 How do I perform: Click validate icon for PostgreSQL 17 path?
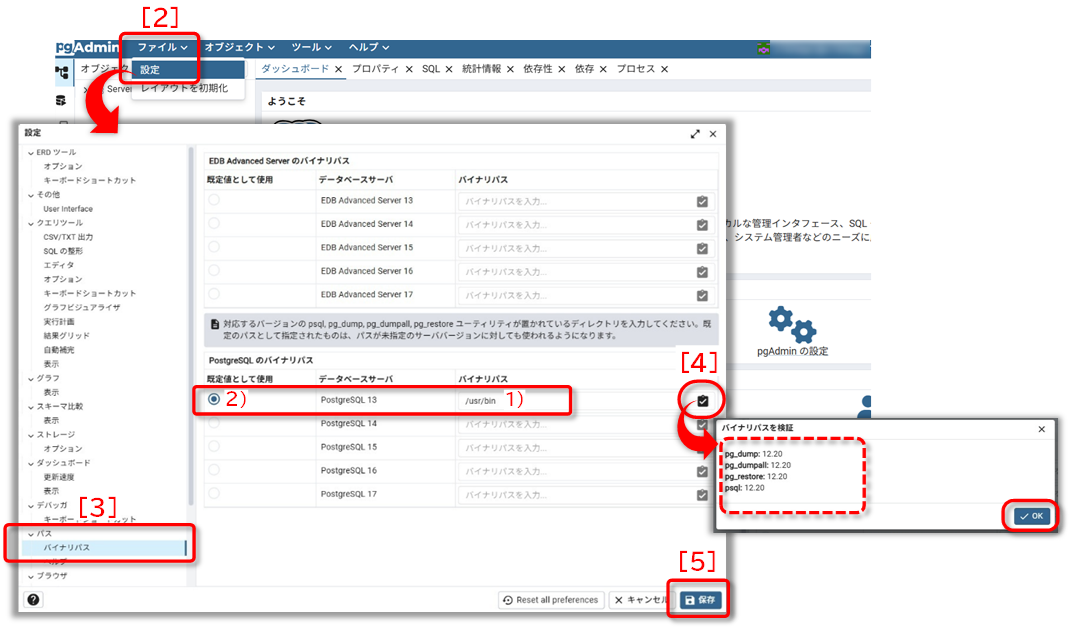(702, 494)
